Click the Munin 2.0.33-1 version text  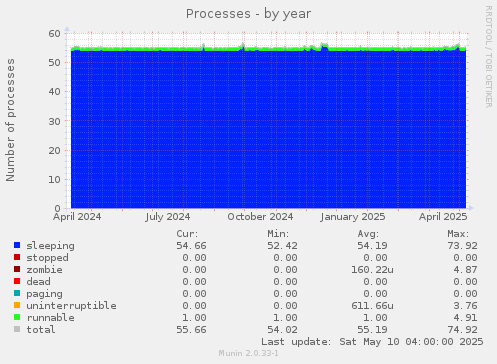point(248,353)
